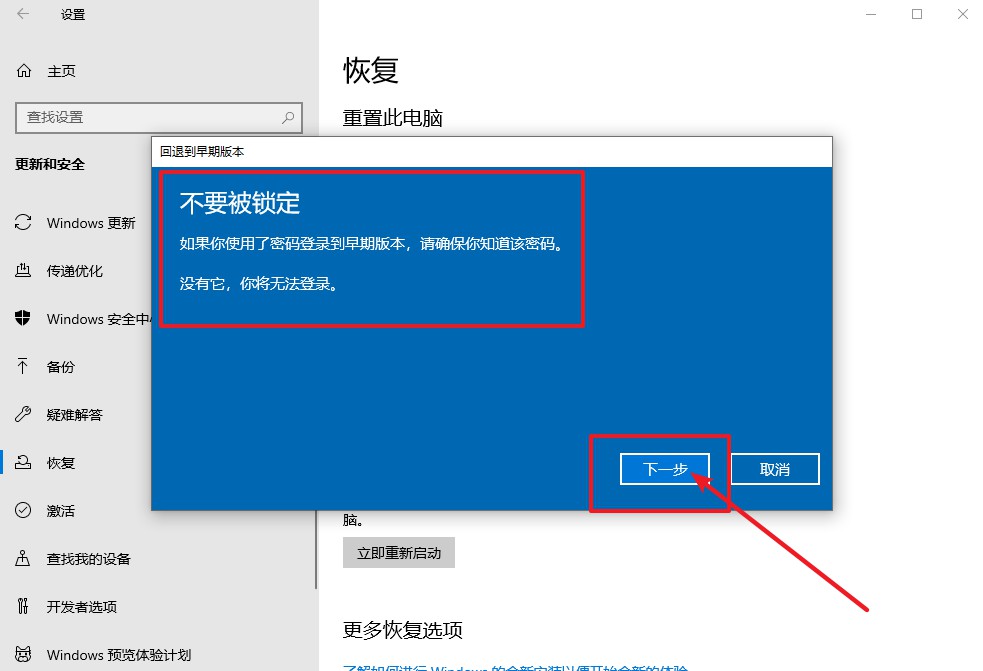Viewport: 983px width, 671px height.
Task: Open 开发者选项 via its tools icon
Action: (22, 607)
